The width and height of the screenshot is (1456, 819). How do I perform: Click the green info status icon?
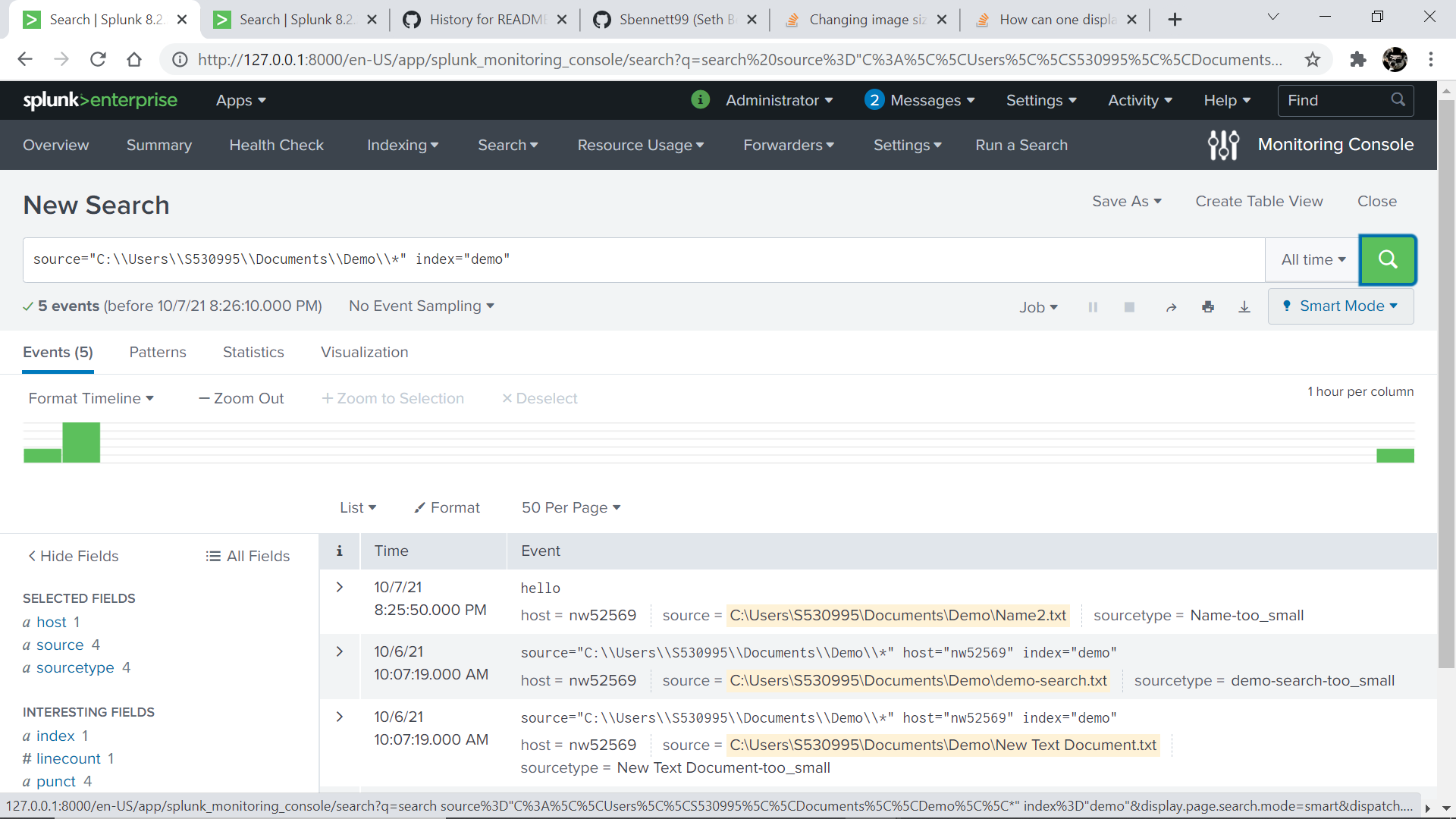pos(700,100)
